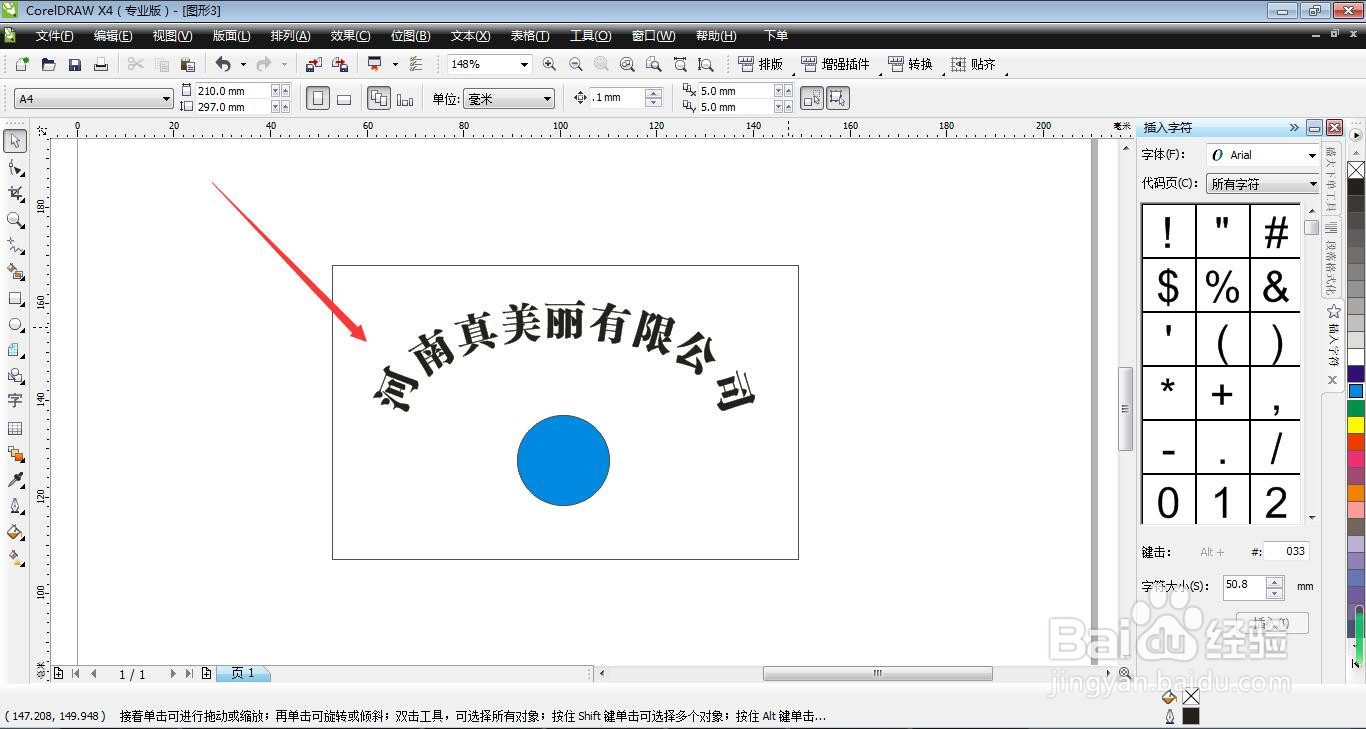Viewport: 1366px width, 729px height.
Task: Select the Fill bucket tool
Action: [x=15, y=532]
